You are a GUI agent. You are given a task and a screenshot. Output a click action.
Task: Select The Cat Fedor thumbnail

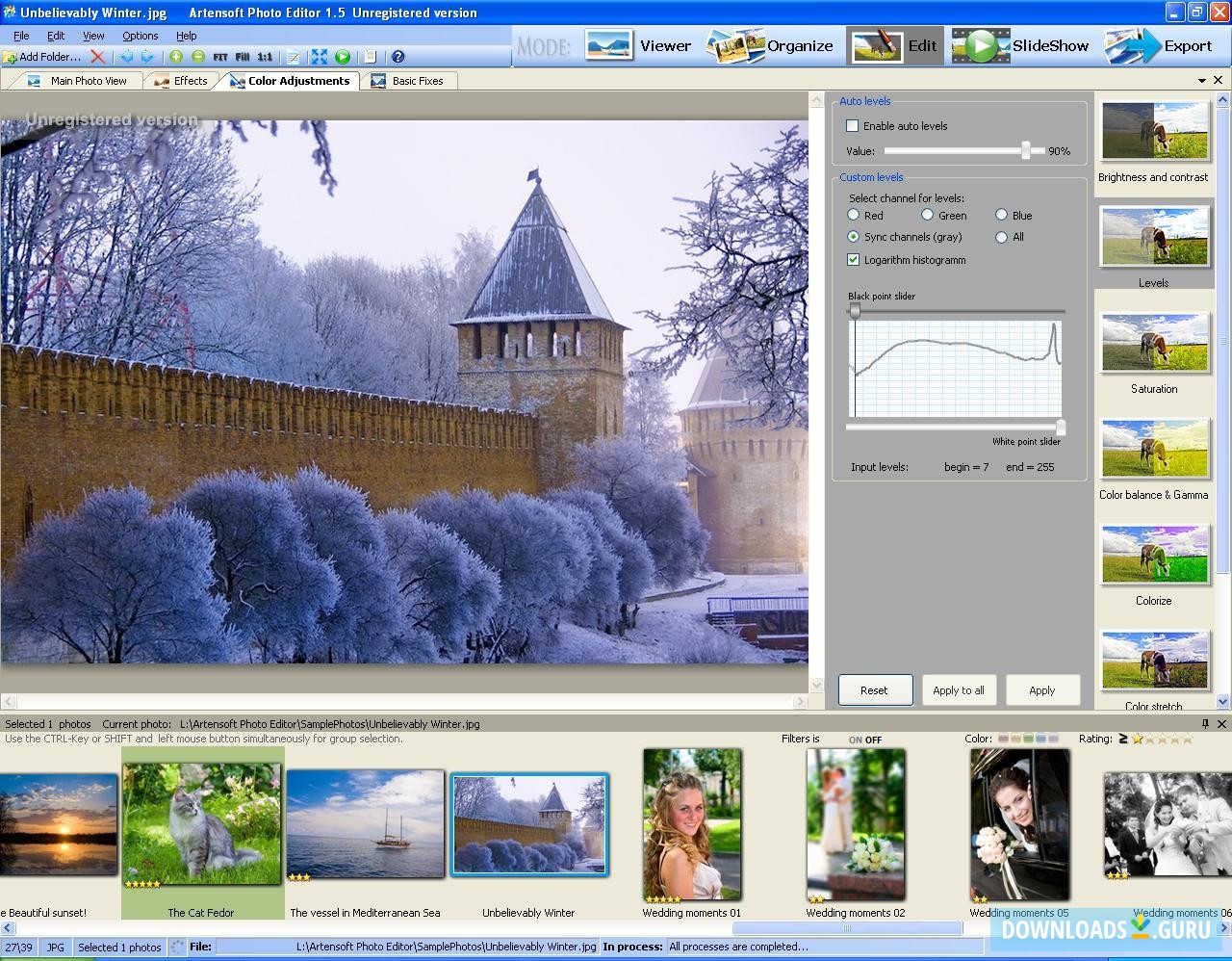tap(201, 821)
